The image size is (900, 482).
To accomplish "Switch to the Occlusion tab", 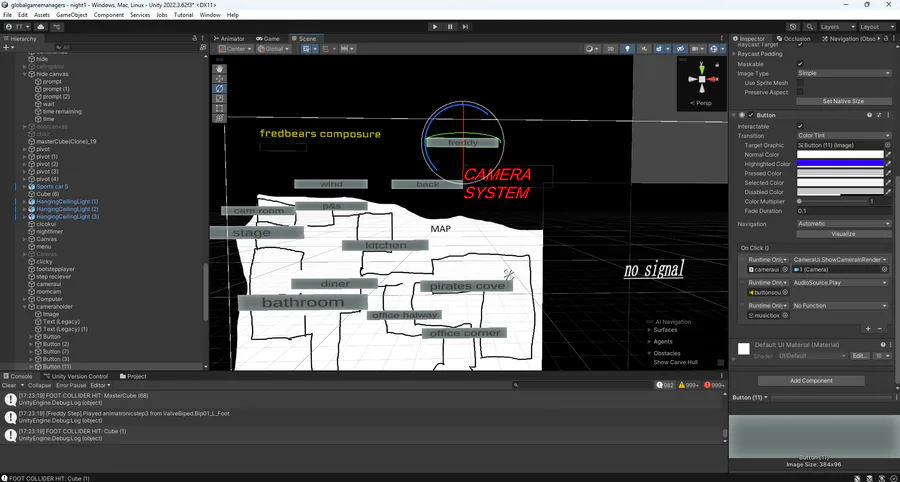I will tap(793, 38).
